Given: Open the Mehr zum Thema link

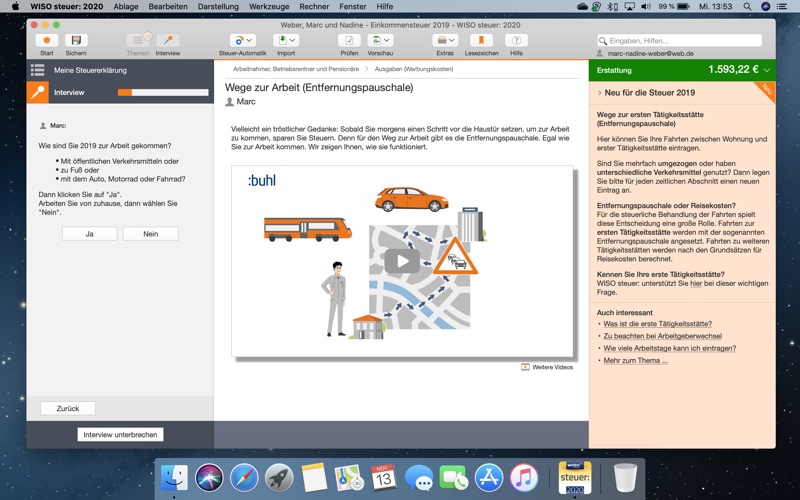Looking at the screenshot, I should pos(635,361).
